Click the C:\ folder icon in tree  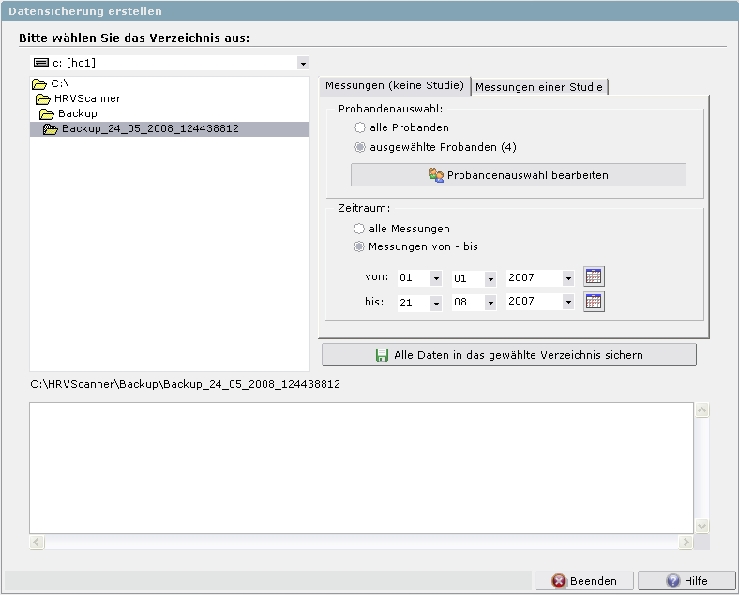click(x=40, y=84)
